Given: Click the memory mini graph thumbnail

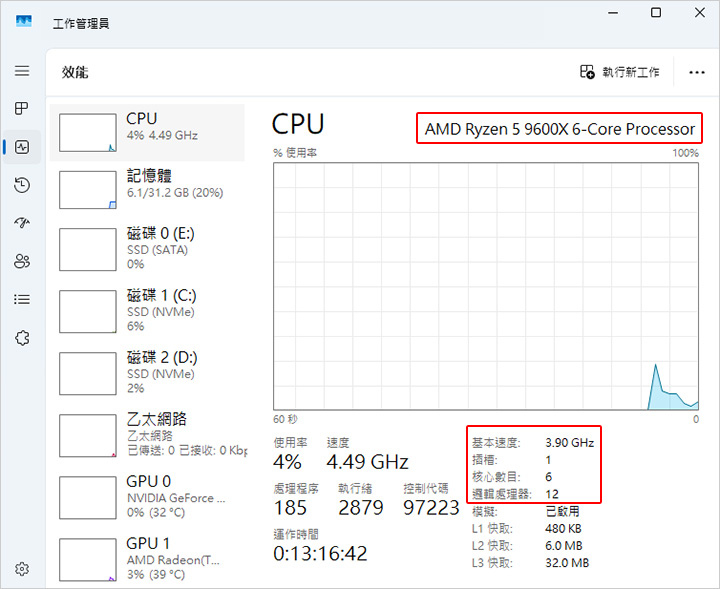Looking at the screenshot, I should point(88,190).
